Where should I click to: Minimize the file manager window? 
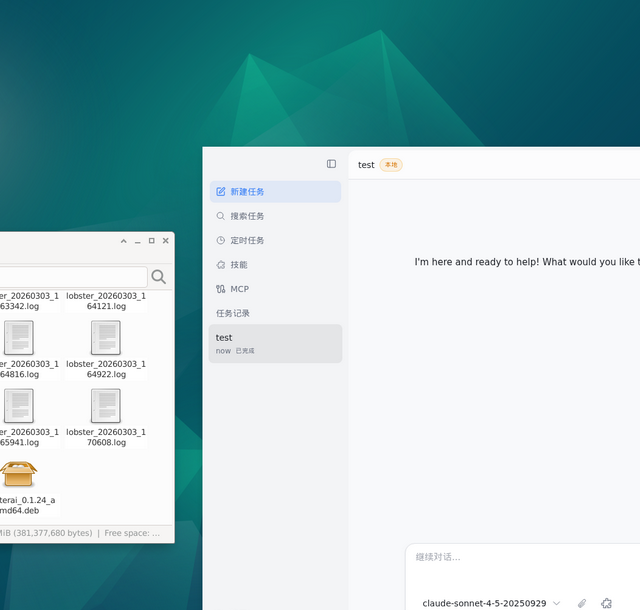pos(138,241)
